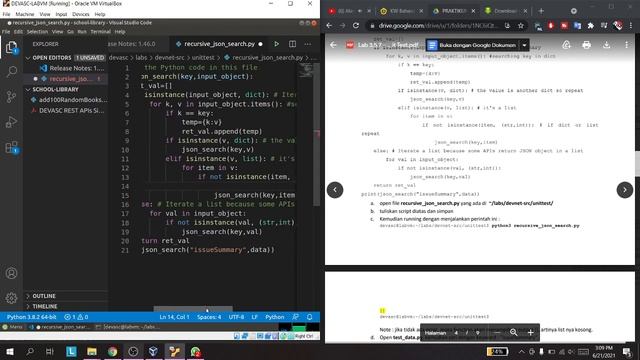
Task: Change the LF end-of-line sequence
Action: 254,317
